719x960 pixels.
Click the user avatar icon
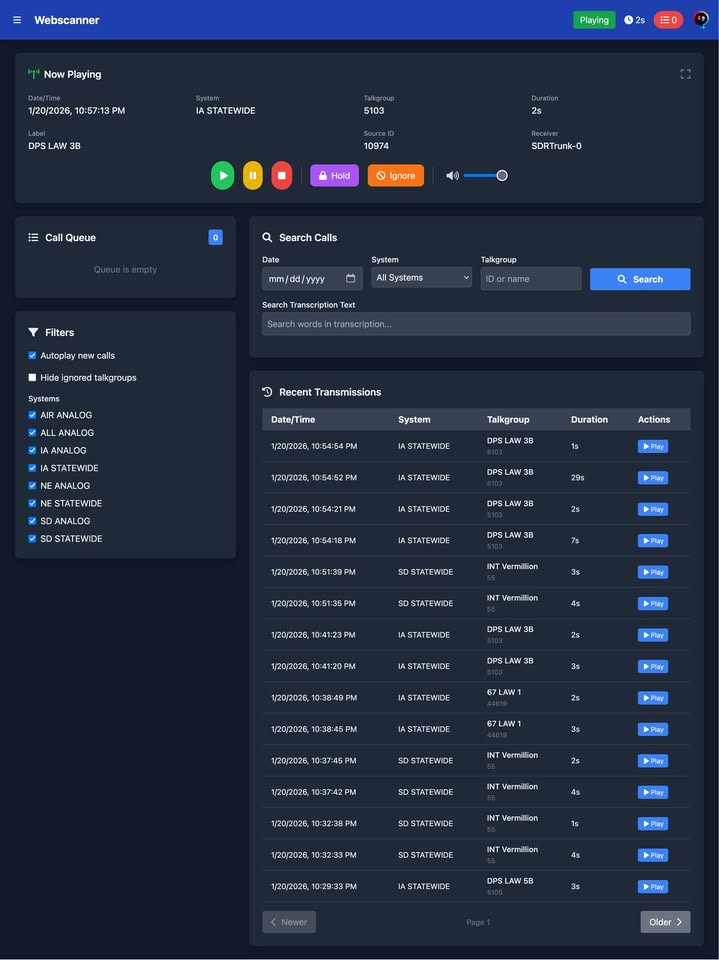pyautogui.click(x=701, y=20)
